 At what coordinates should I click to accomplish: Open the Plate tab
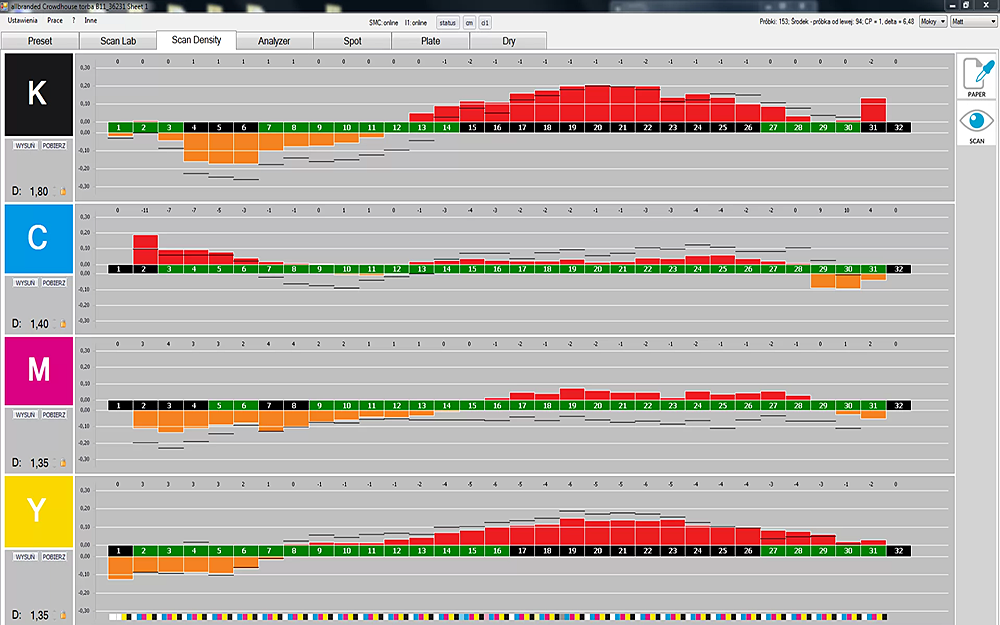point(430,41)
